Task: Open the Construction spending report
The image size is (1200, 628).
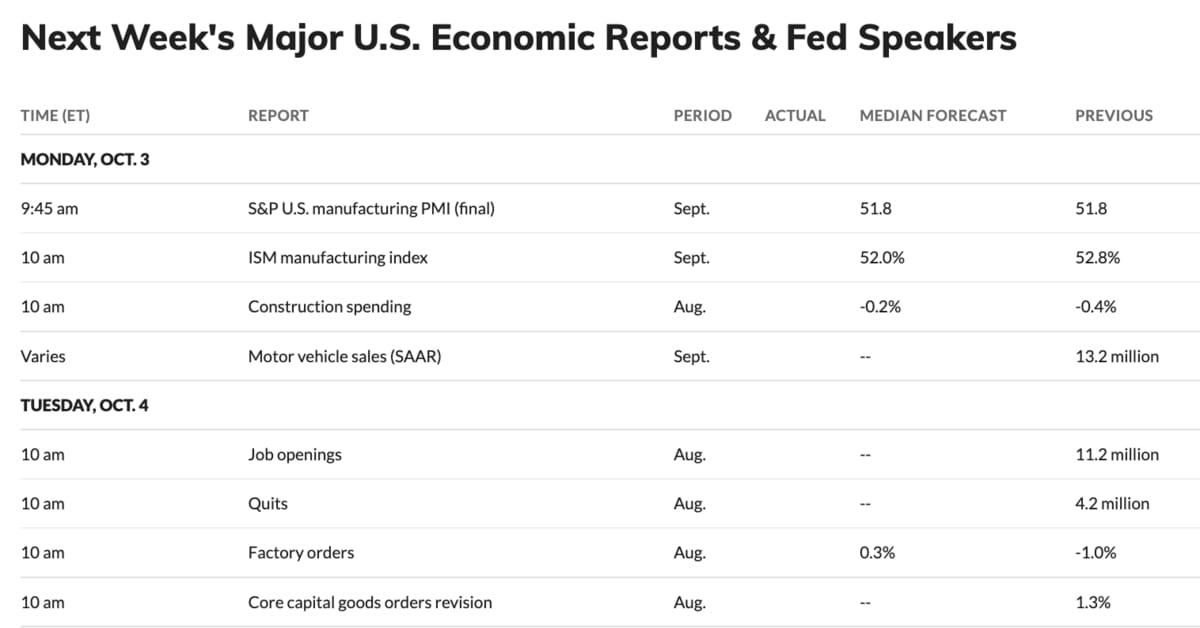Action: tap(329, 307)
